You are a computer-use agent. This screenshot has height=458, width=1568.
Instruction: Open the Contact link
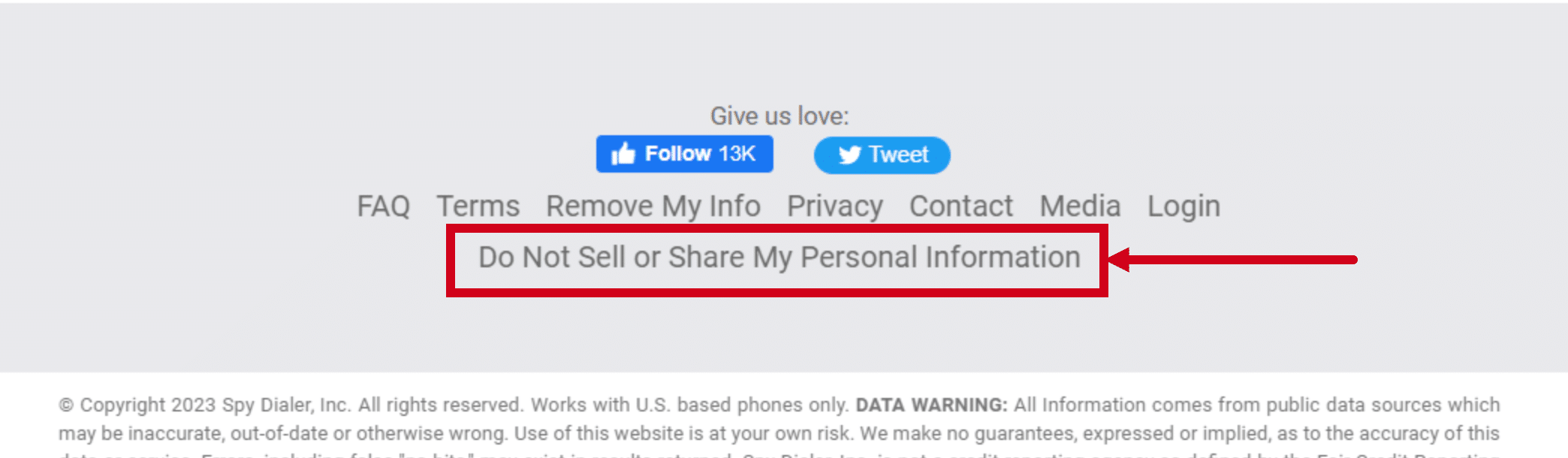click(961, 206)
